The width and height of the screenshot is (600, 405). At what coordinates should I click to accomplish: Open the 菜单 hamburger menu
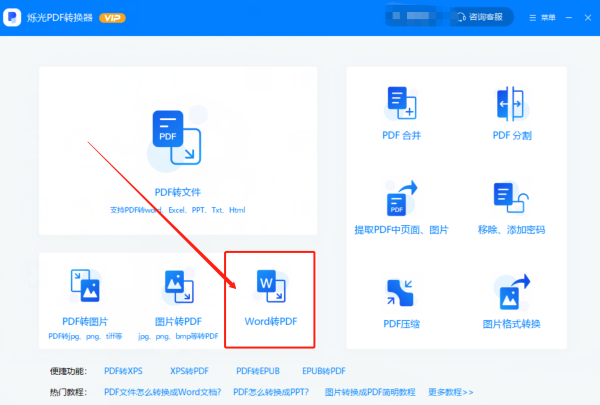542,17
